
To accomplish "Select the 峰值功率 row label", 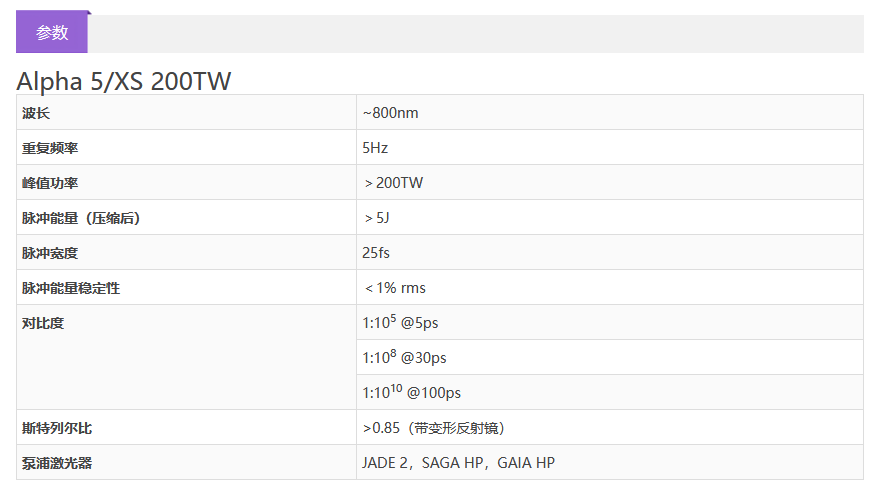I will pos(50,183).
